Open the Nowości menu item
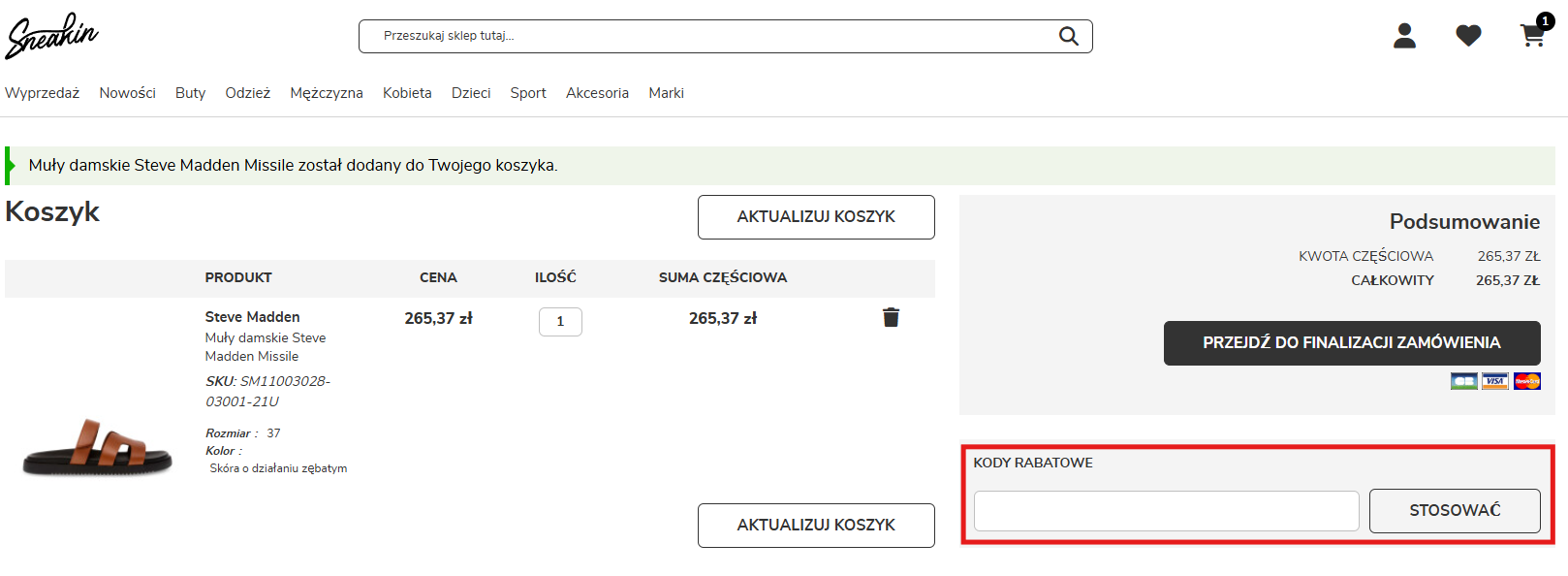The height and width of the screenshot is (576, 1568). (127, 93)
